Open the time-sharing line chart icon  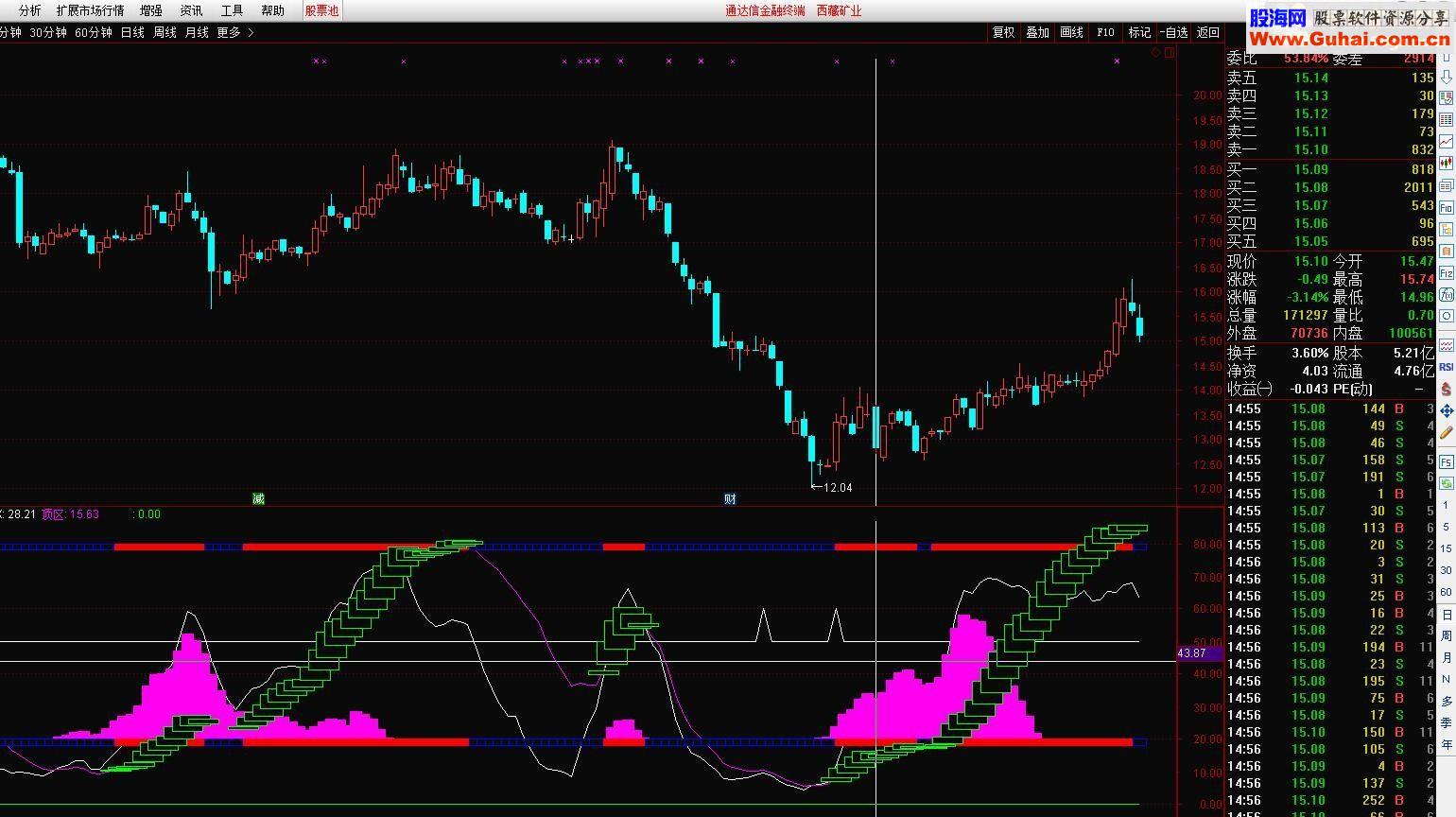click(1447, 142)
